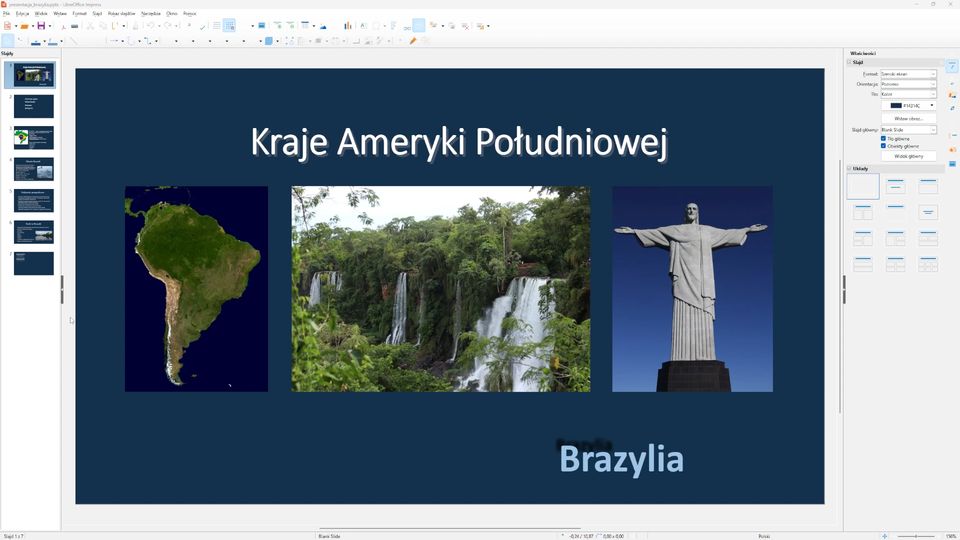The width and height of the screenshot is (960, 540).
Task: Open the background color swatch picker
Action: click(908, 105)
